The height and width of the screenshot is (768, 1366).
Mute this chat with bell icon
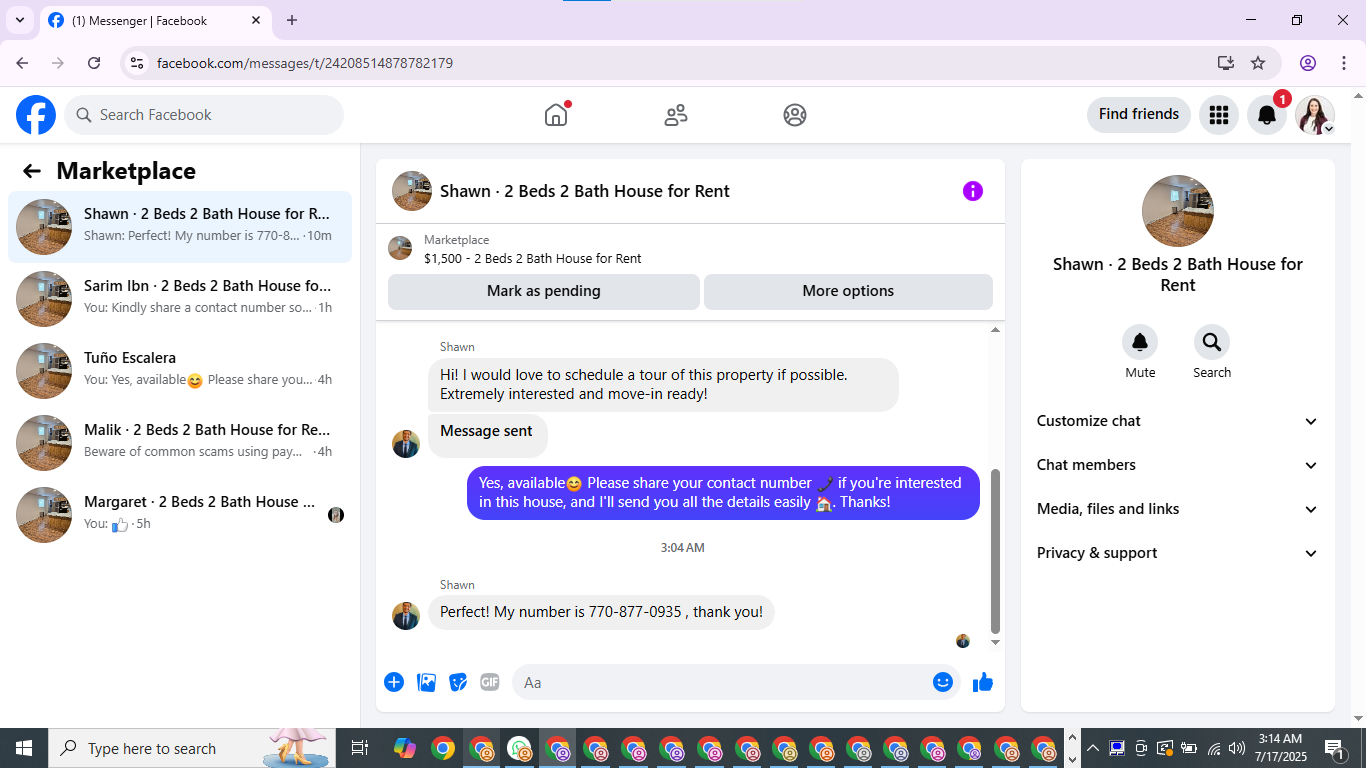1140,343
